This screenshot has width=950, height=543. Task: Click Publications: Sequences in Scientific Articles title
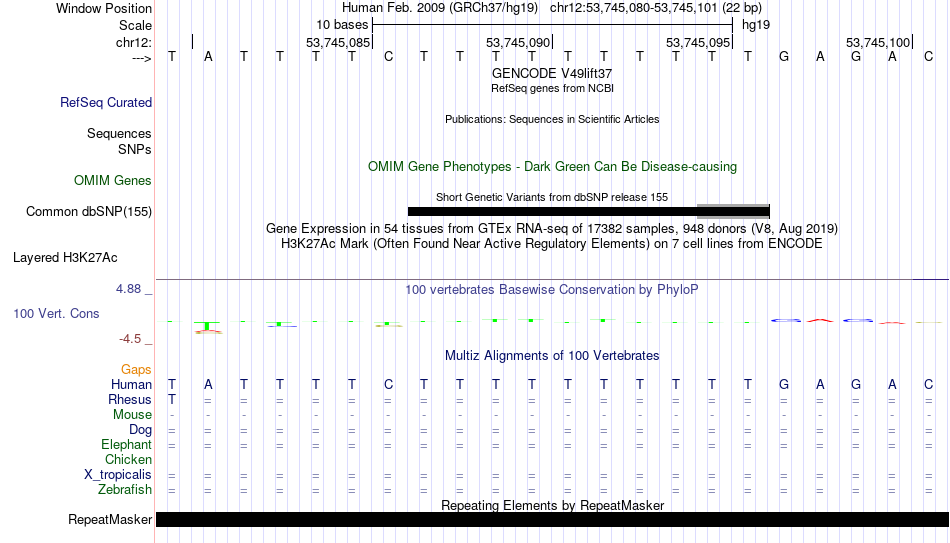click(x=552, y=119)
